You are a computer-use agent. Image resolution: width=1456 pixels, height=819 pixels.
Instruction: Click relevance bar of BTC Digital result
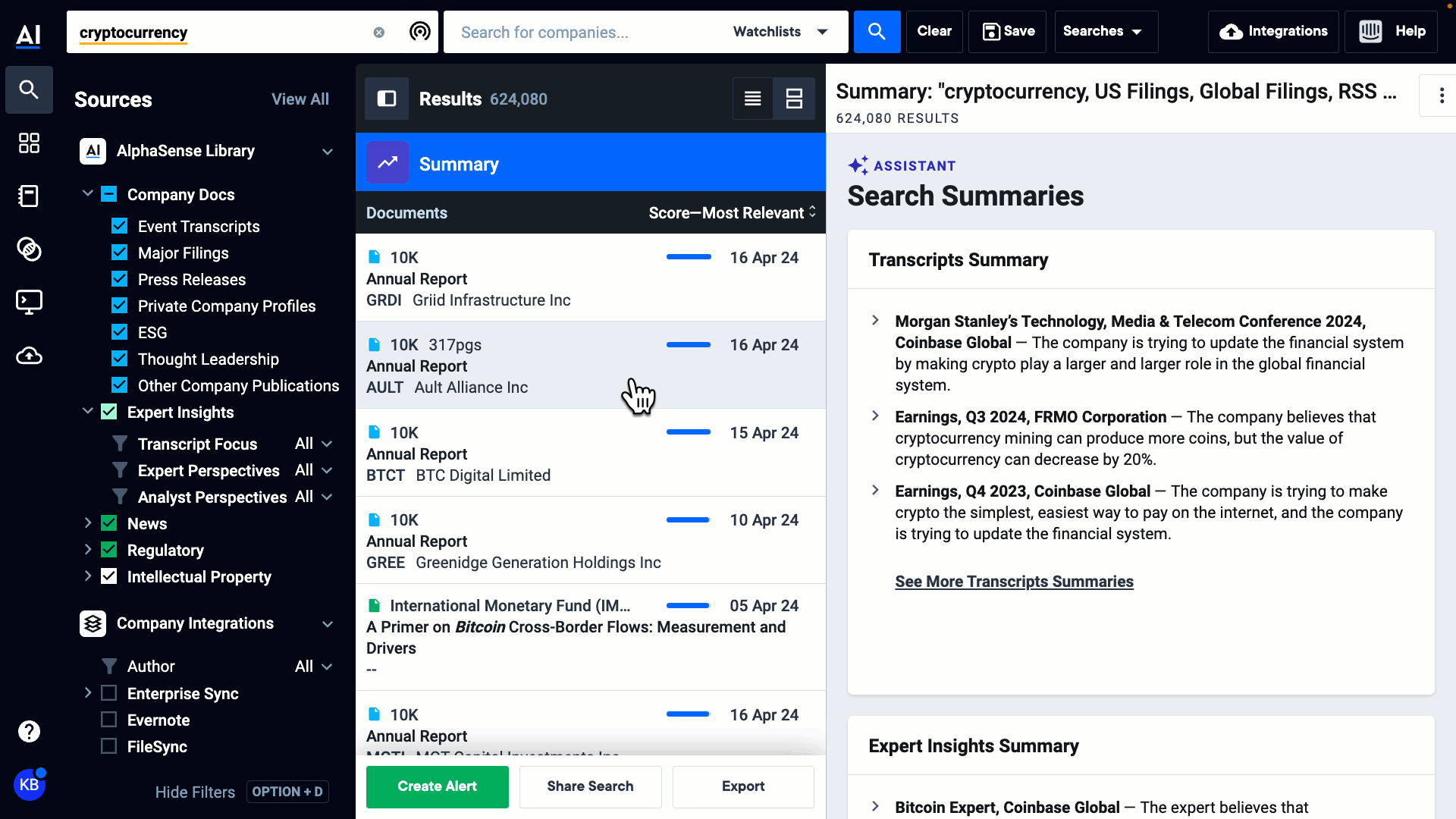pos(689,432)
